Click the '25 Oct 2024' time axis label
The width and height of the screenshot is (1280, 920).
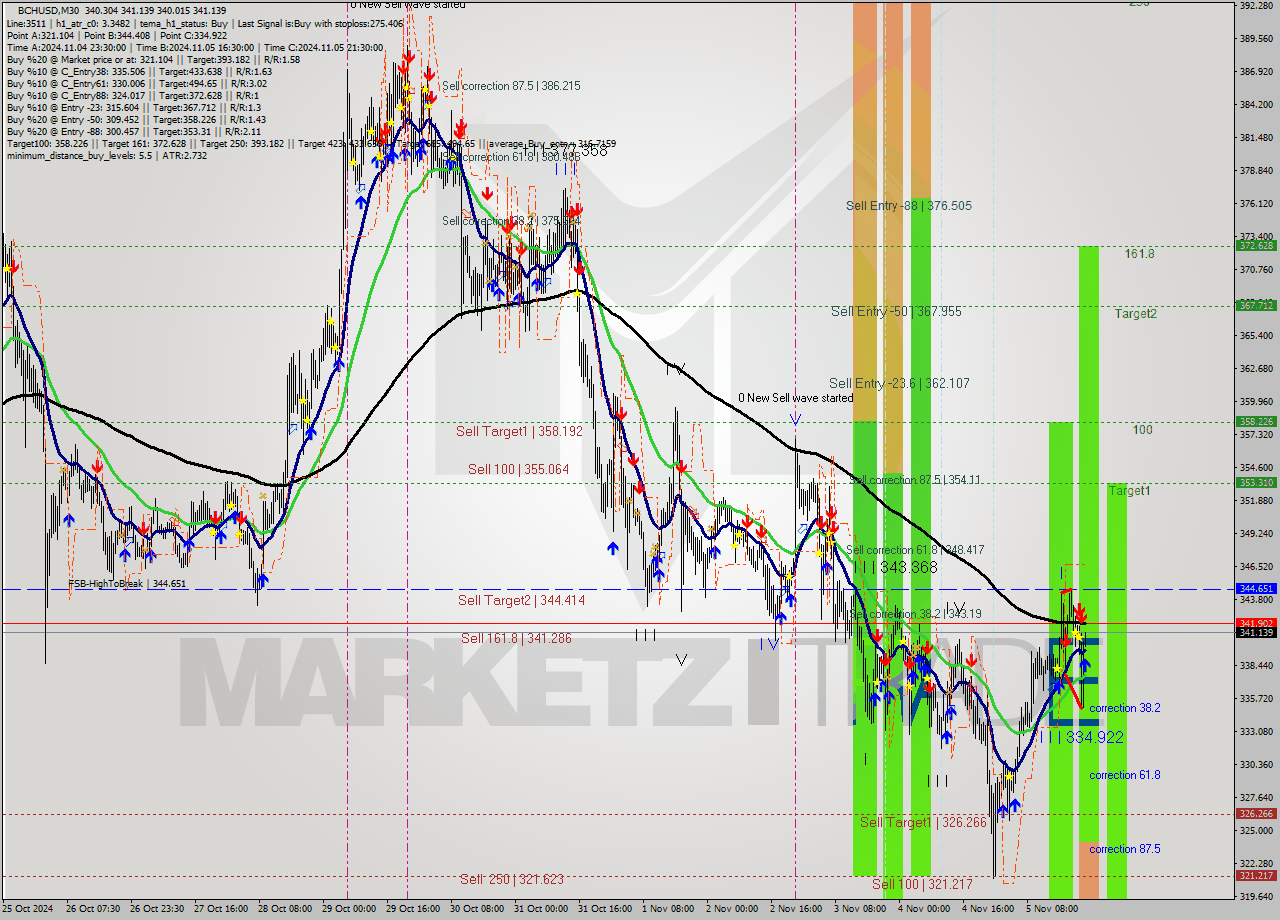29,909
